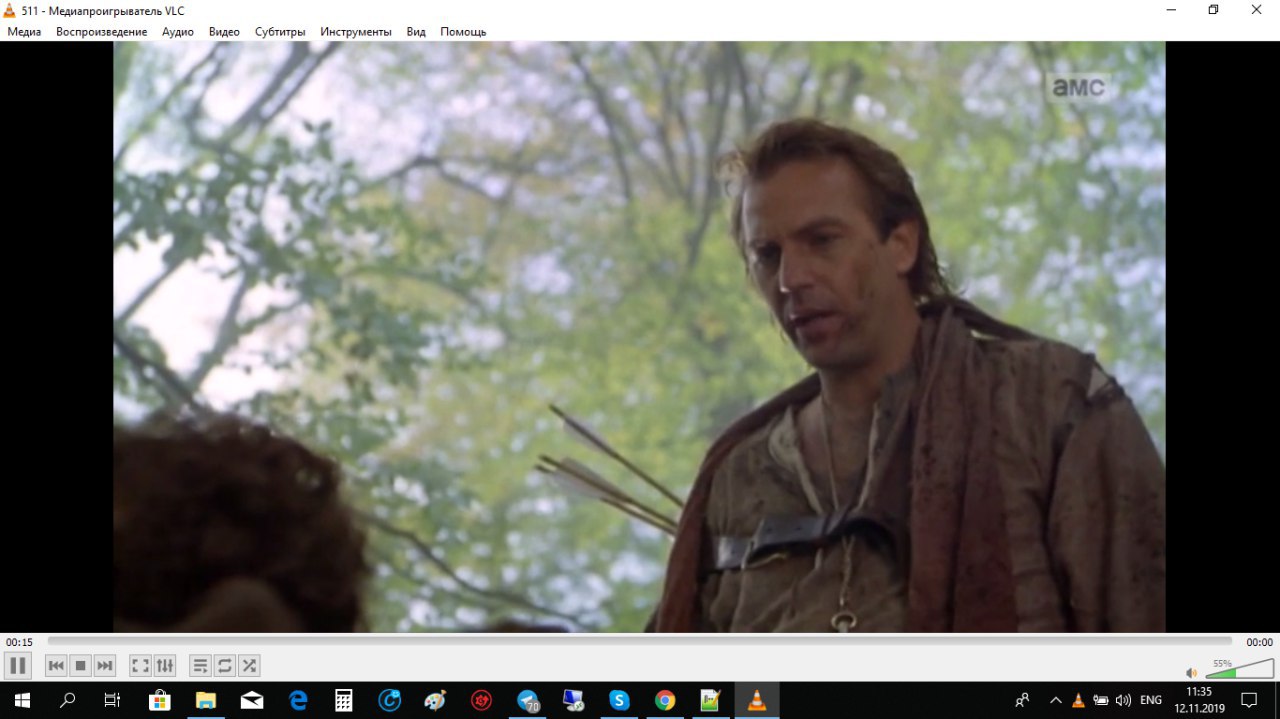Viewport: 1280px width, 719px height.
Task: Click the VLC cone icon in title bar
Action: (x=10, y=10)
